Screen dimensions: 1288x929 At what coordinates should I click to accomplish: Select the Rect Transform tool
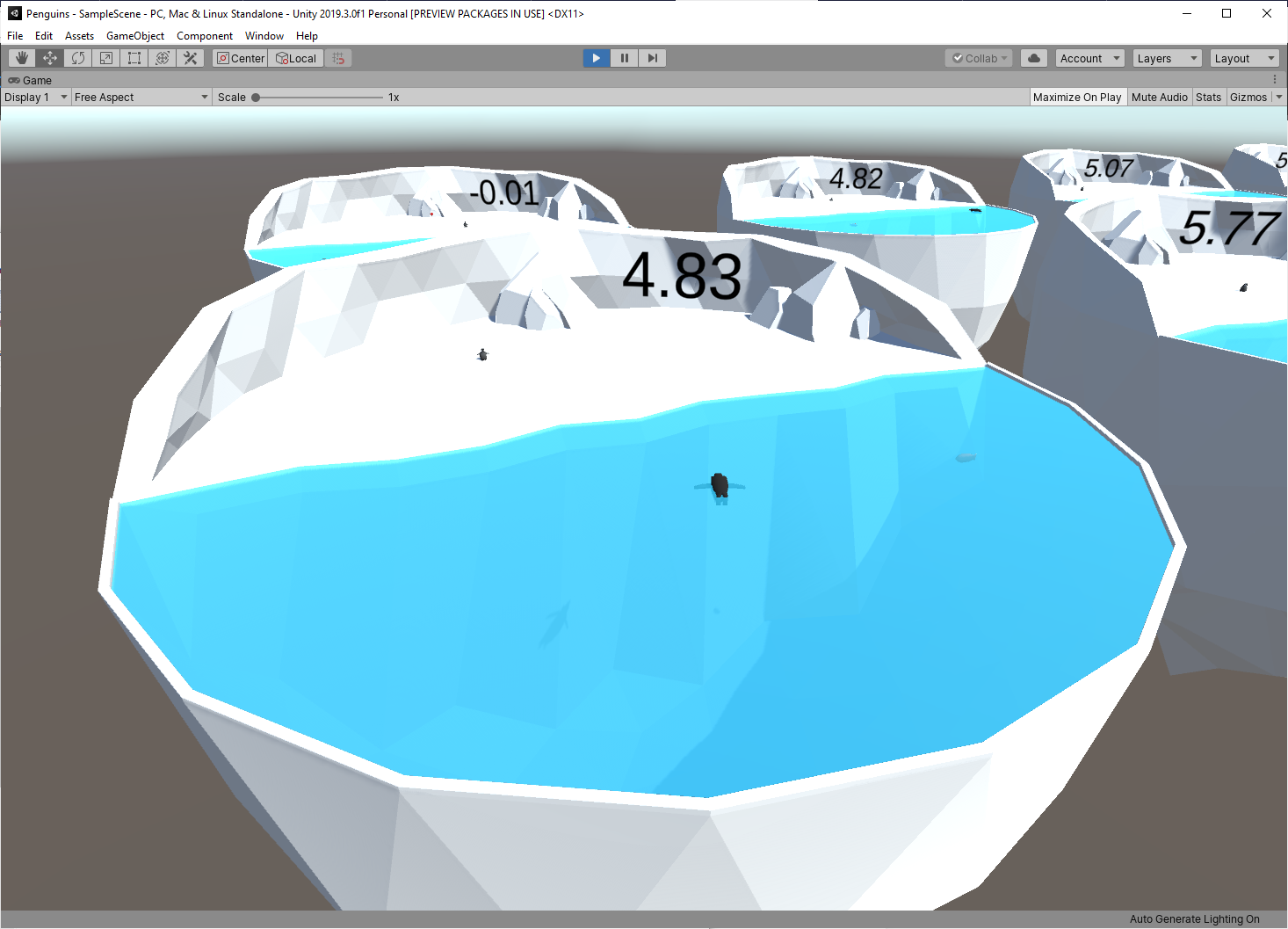click(134, 57)
